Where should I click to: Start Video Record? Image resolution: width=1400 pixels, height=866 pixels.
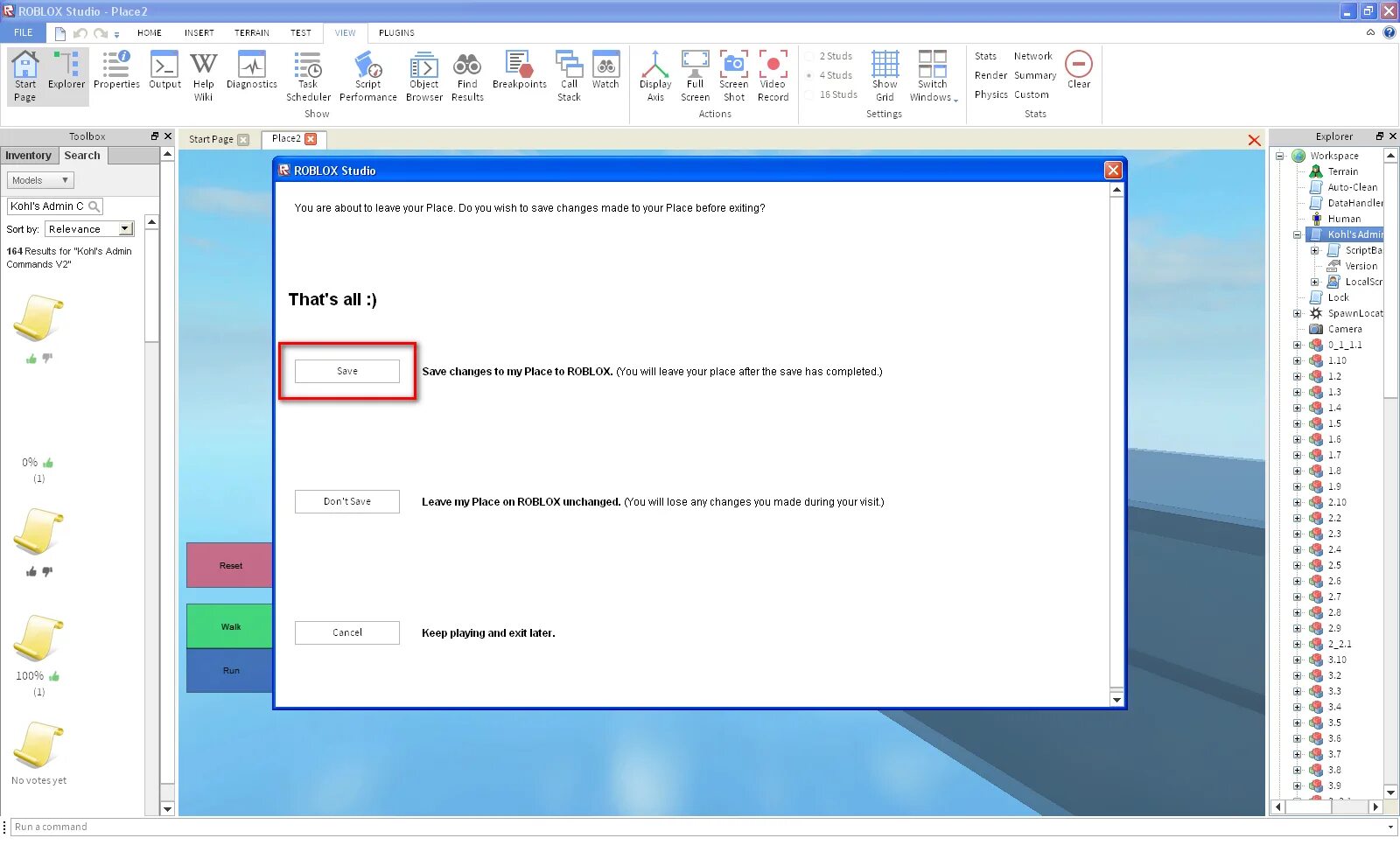(x=773, y=76)
